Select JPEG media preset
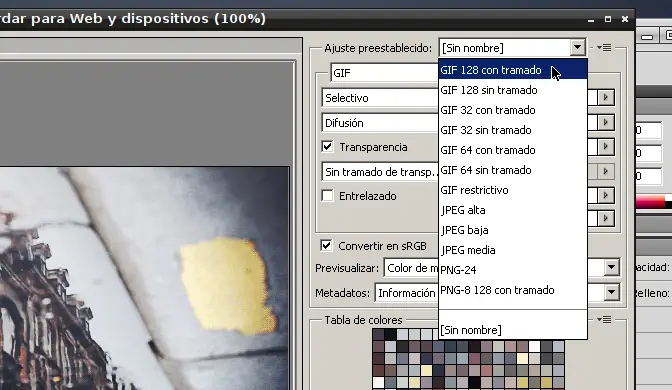 pyautogui.click(x=513, y=250)
